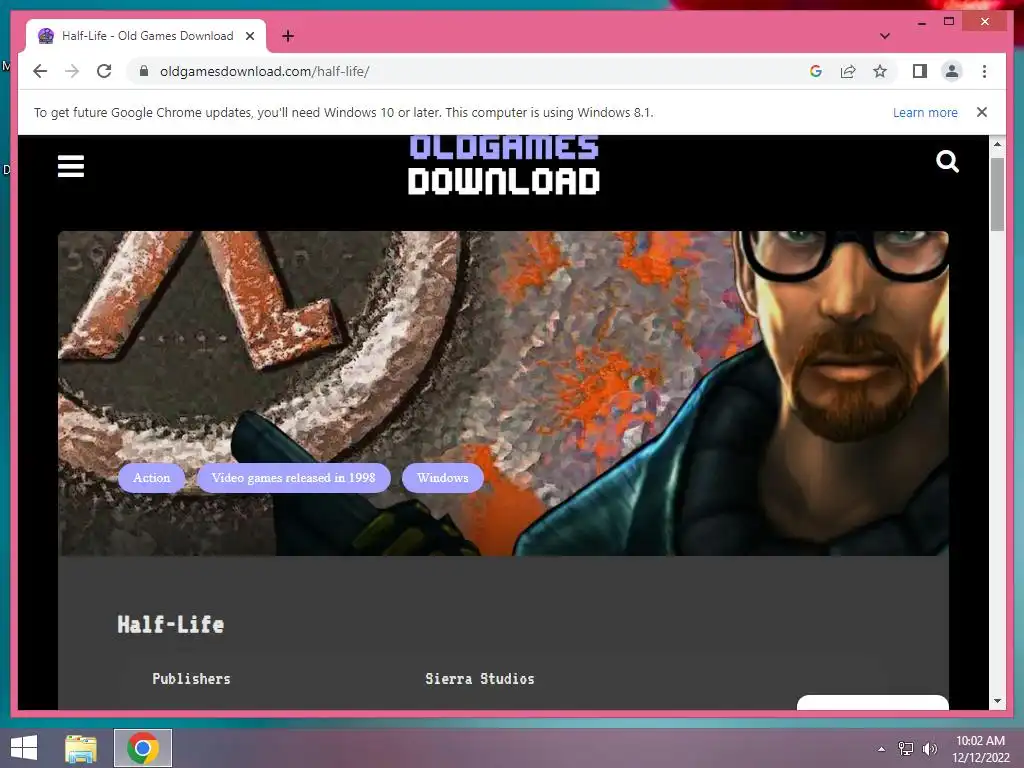Click the scrollbar up arrow
Screen dimensions: 1024x768
(997, 144)
